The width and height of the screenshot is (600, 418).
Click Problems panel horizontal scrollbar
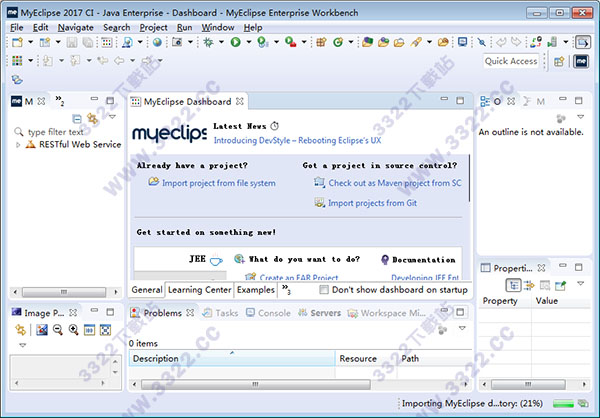256,384
